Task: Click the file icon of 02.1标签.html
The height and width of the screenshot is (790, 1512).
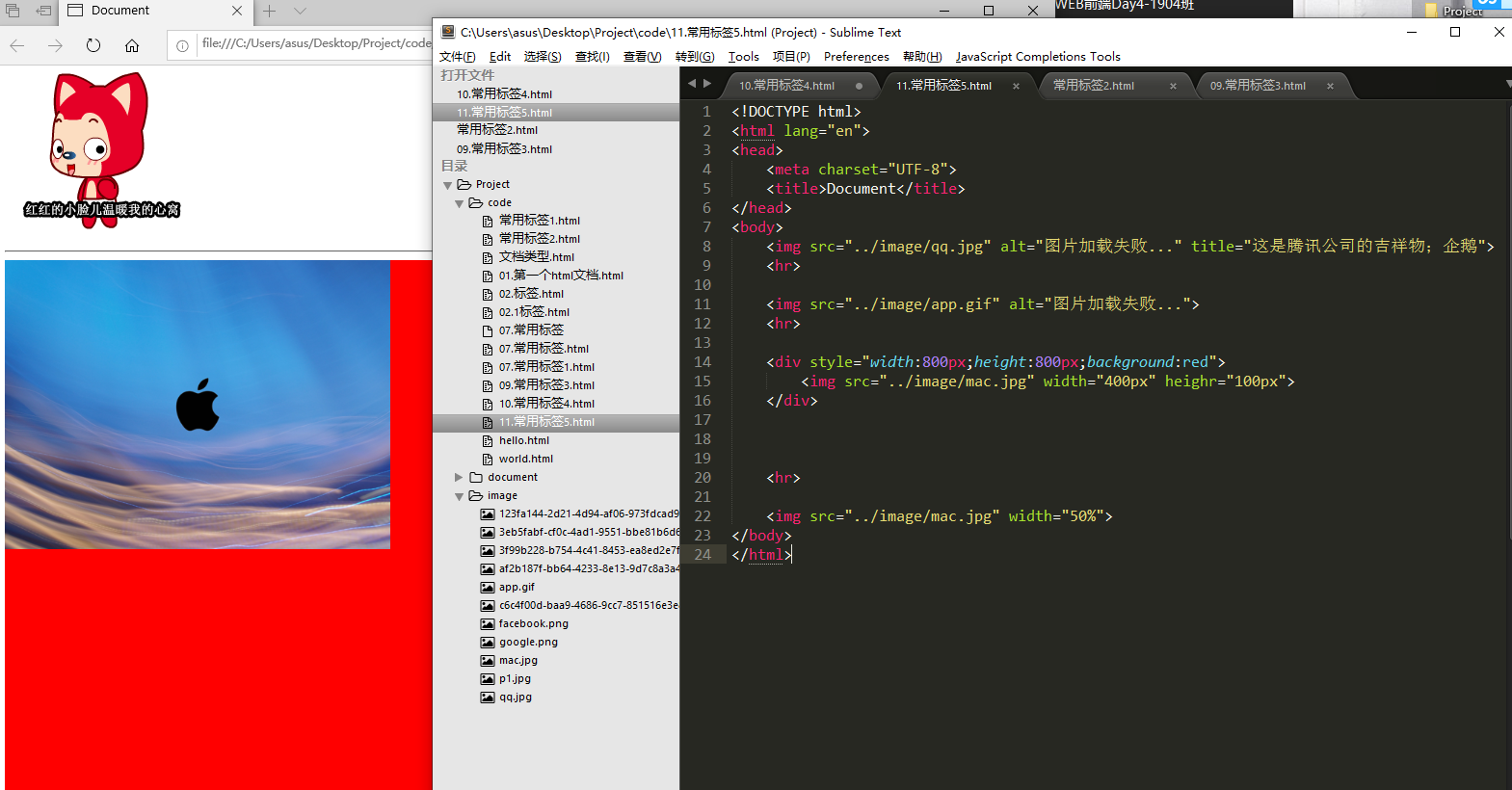Action: (x=488, y=312)
